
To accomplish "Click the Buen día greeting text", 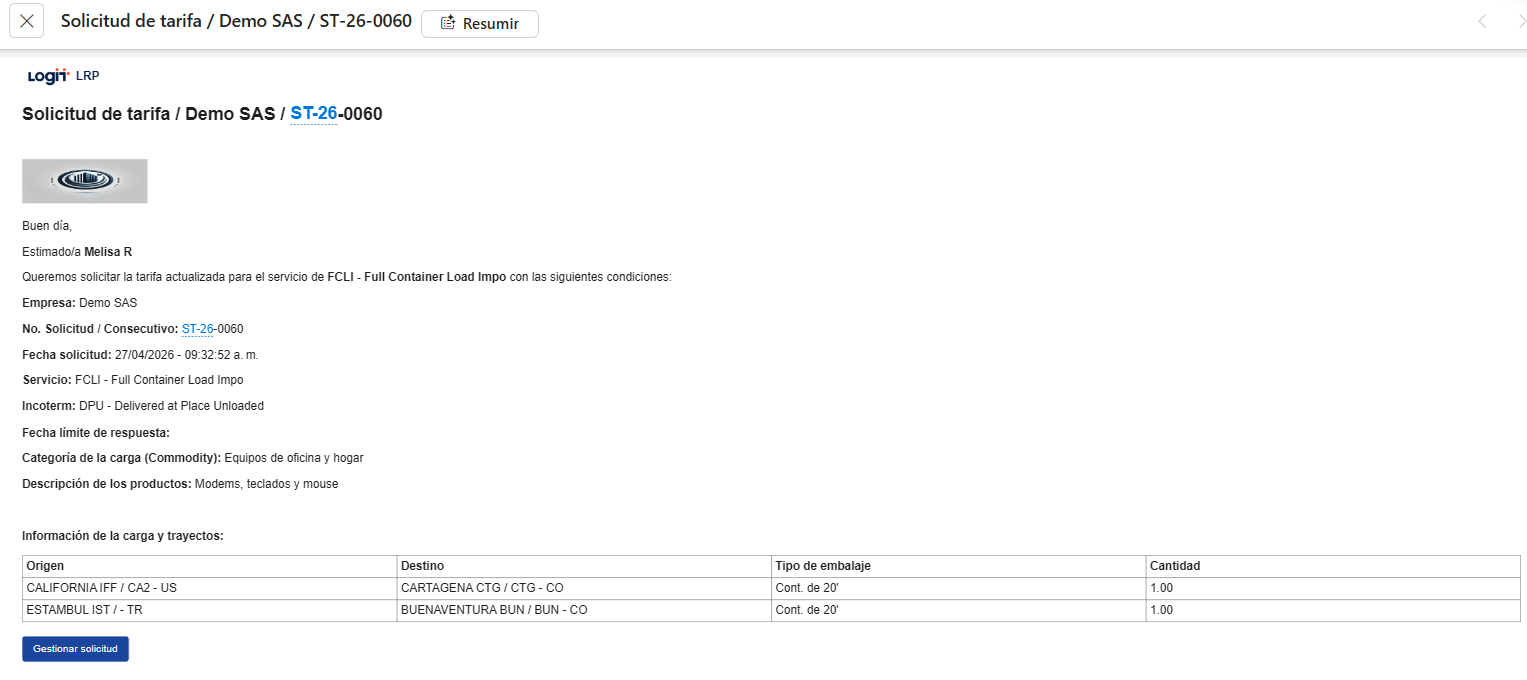I will click(x=47, y=226).
